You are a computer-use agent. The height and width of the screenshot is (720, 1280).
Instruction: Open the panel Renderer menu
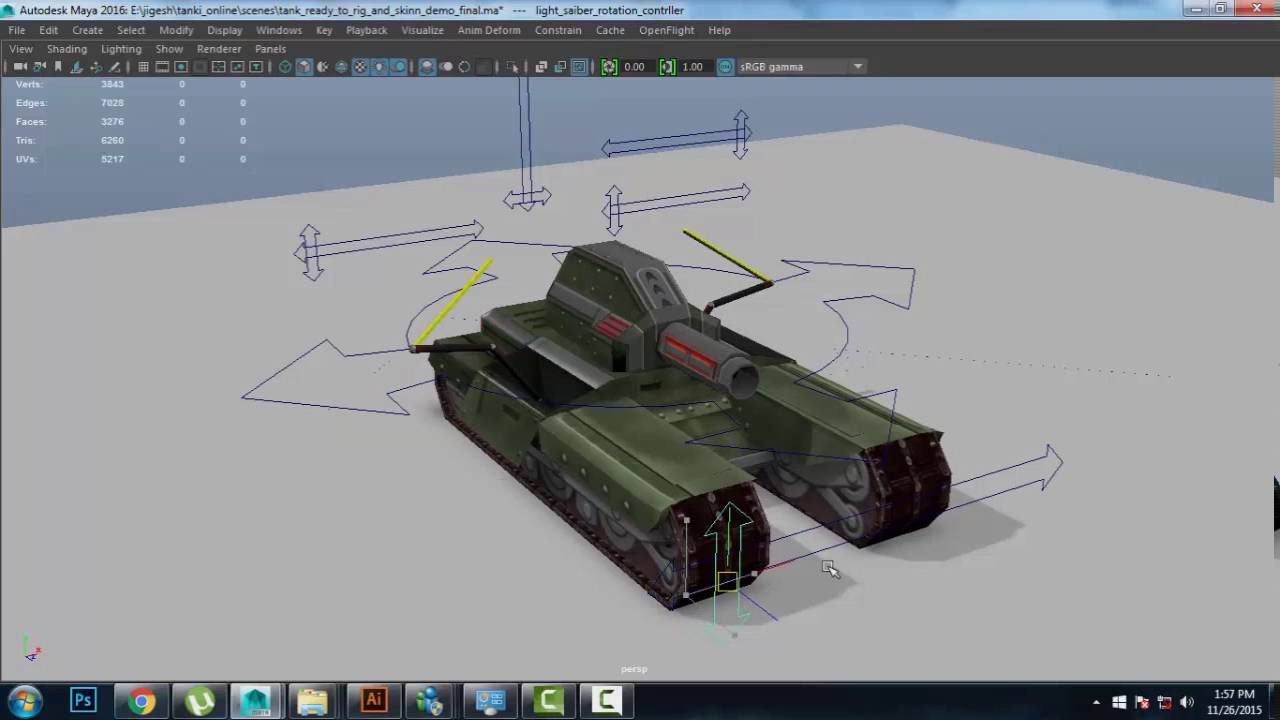point(219,49)
